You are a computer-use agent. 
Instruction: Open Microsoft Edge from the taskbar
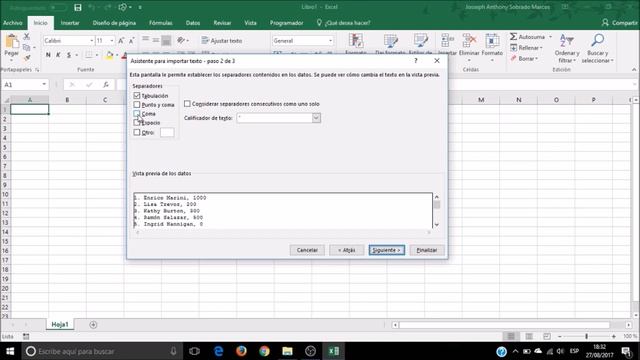click(218, 351)
